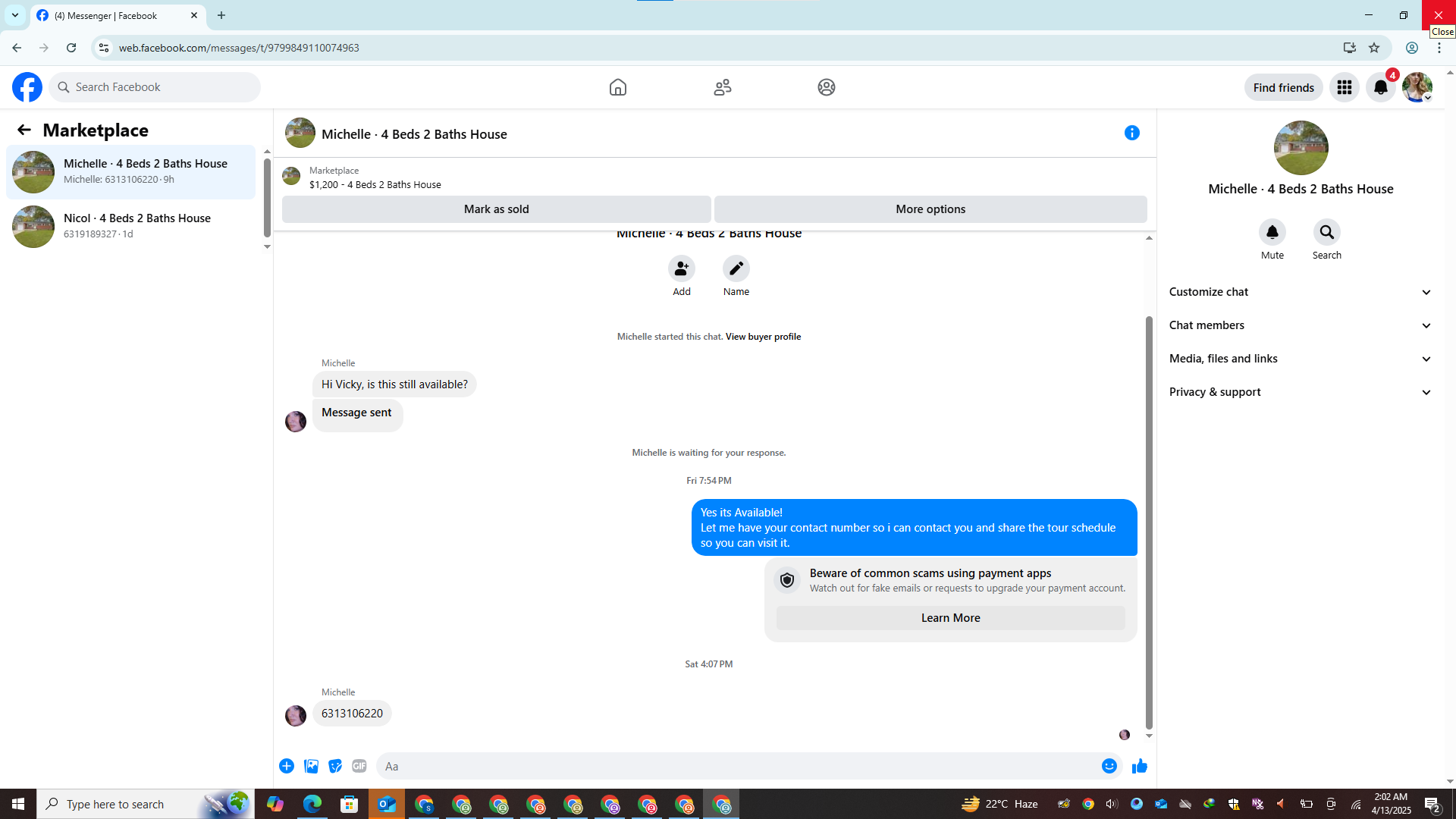The image size is (1456, 819).
Task: Focus the Aa message input box
Action: [x=736, y=766]
